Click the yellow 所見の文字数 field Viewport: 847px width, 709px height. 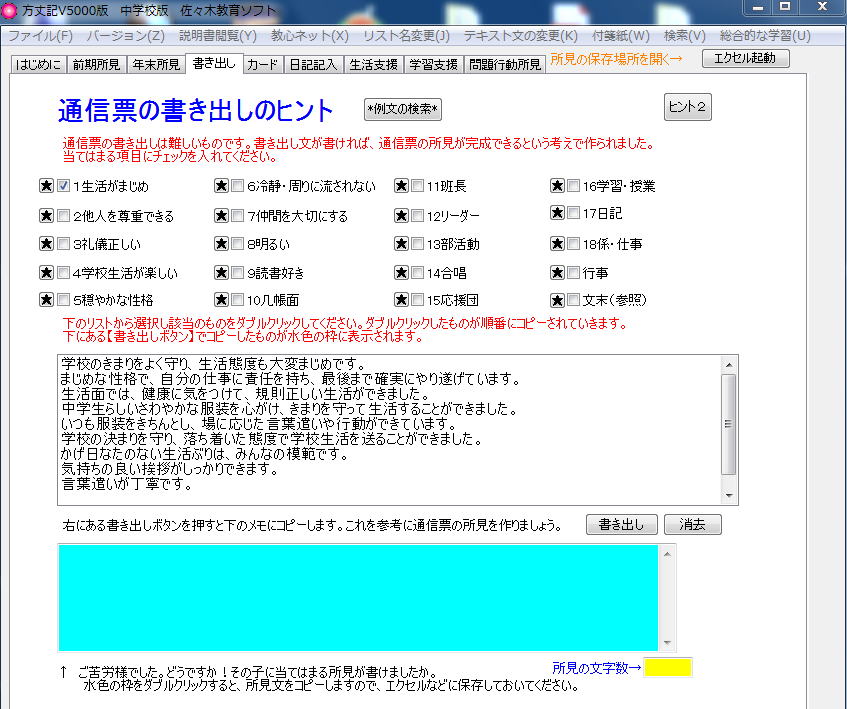668,666
